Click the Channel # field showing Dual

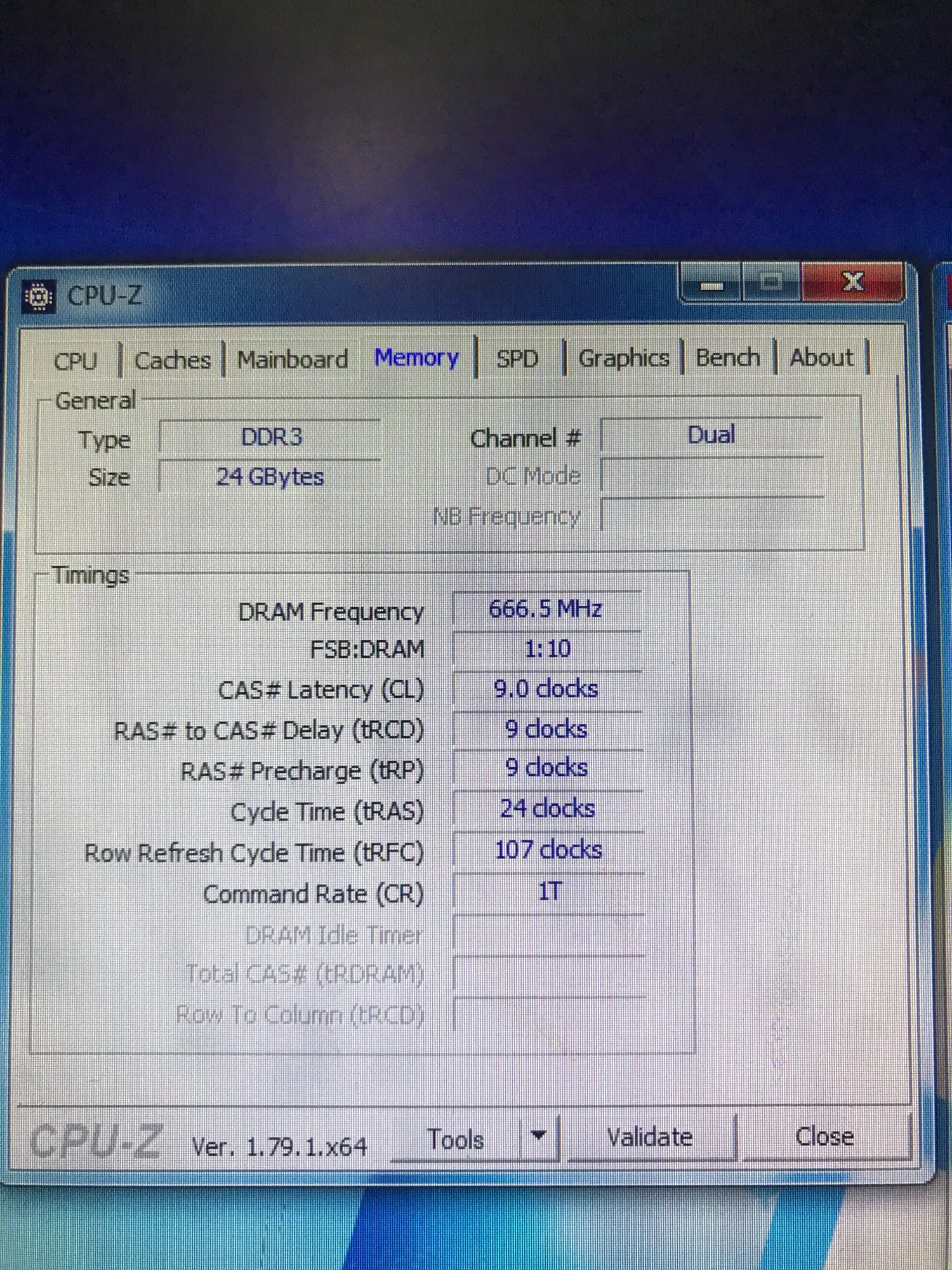[x=711, y=436]
